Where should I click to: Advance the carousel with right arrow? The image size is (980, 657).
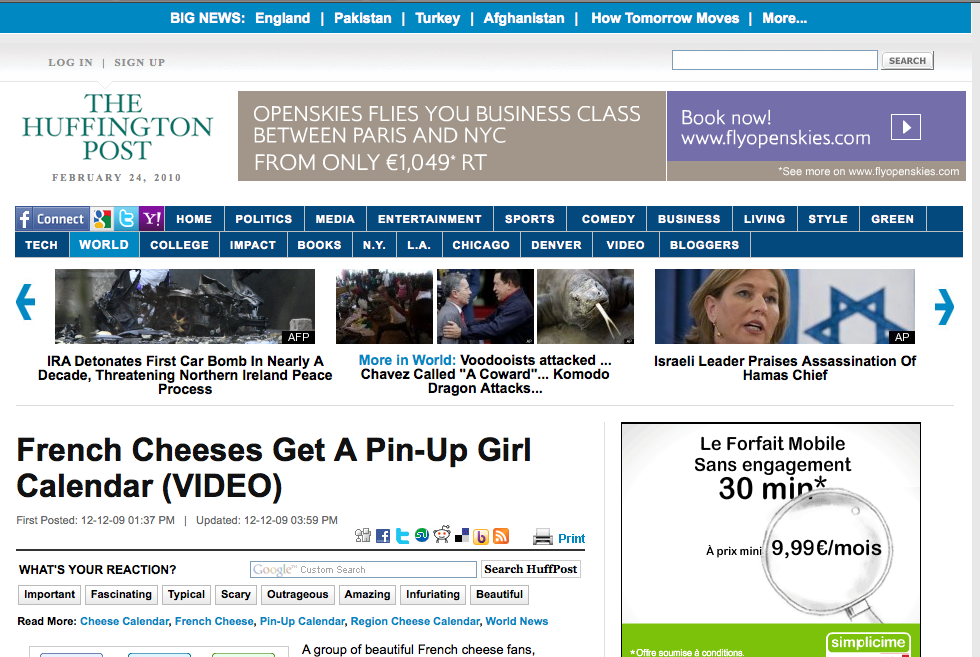coord(943,307)
